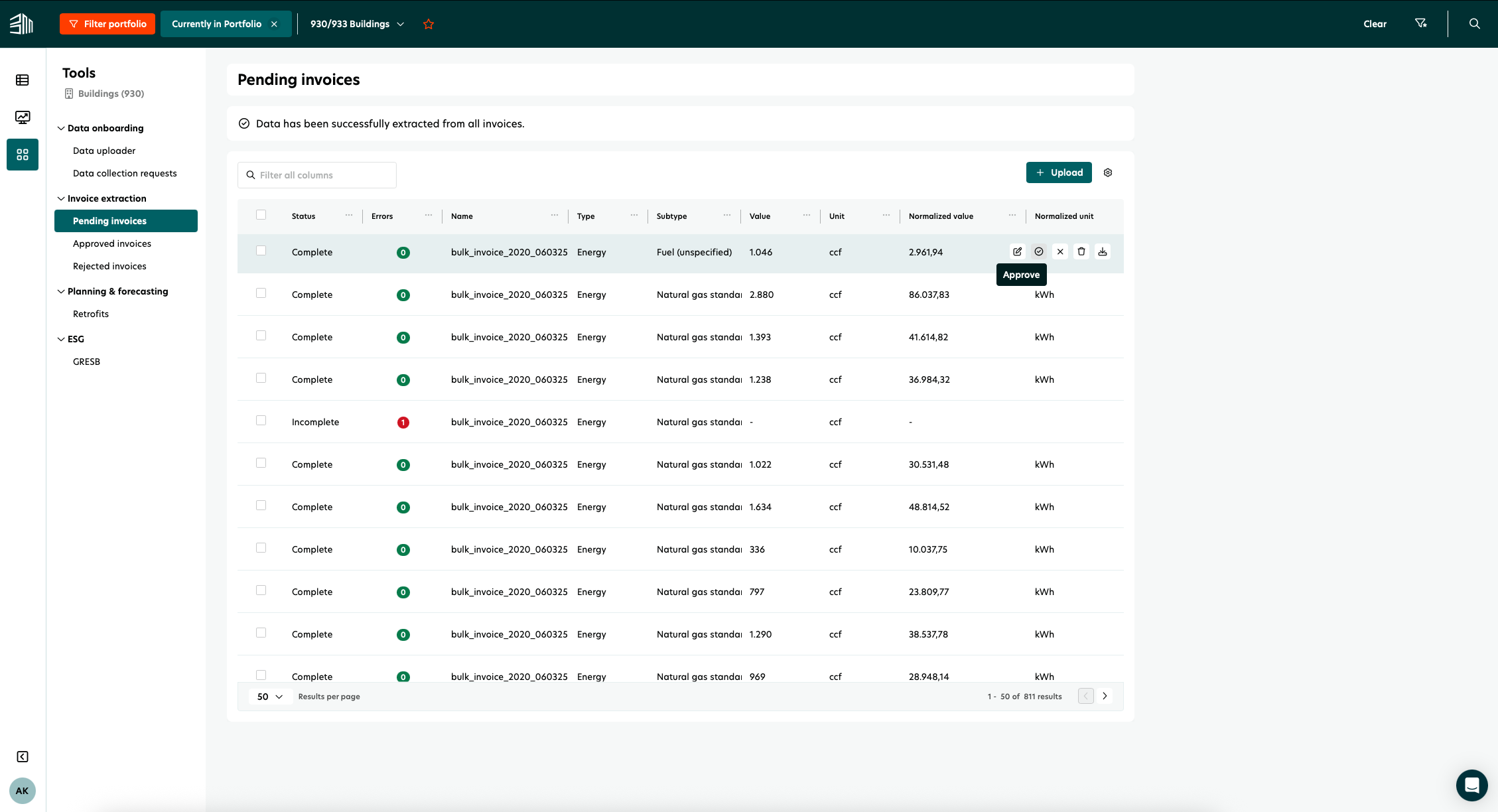This screenshot has height=812, width=1498.
Task: Select the Tools grid sidebar icon
Action: pos(23,155)
